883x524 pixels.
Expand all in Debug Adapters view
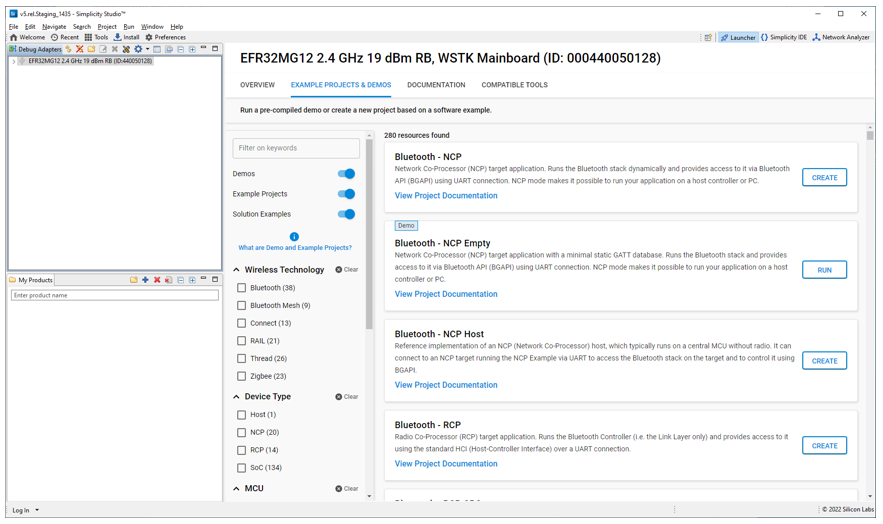pyautogui.click(x=192, y=50)
